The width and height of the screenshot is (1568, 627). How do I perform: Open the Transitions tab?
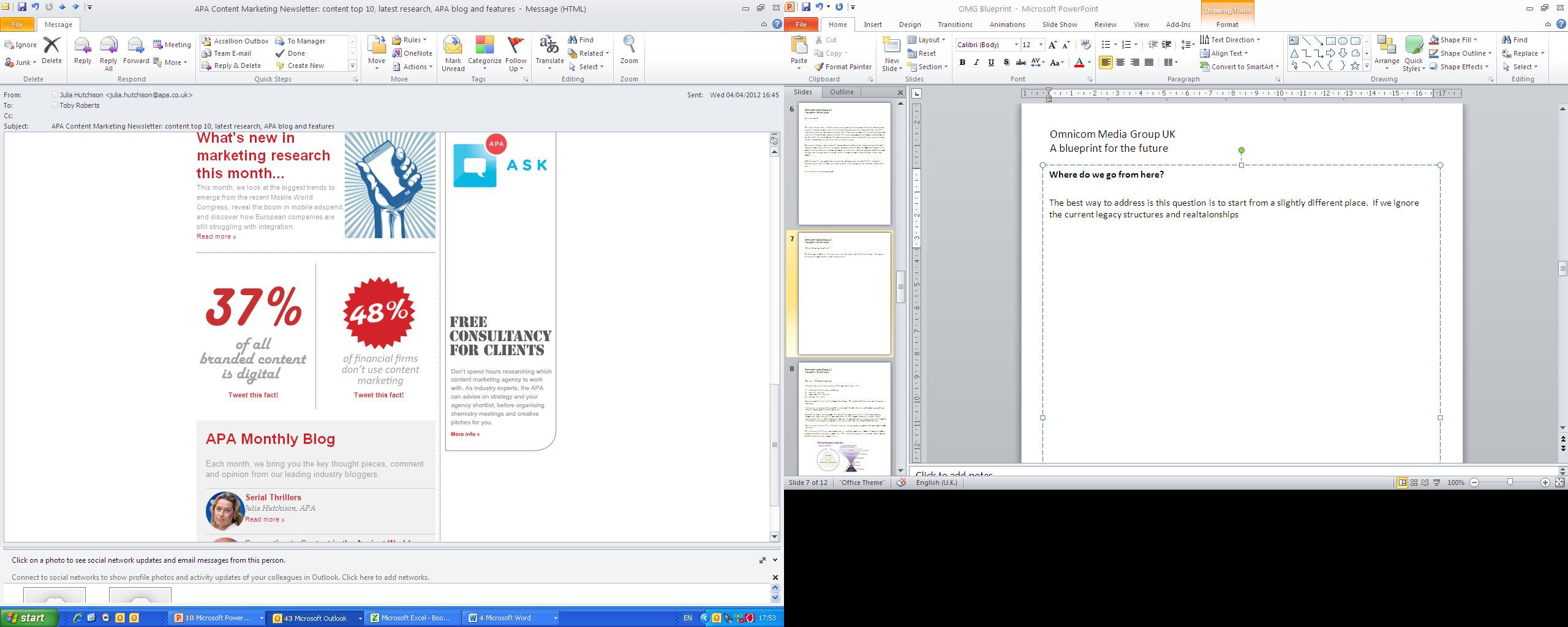955,24
